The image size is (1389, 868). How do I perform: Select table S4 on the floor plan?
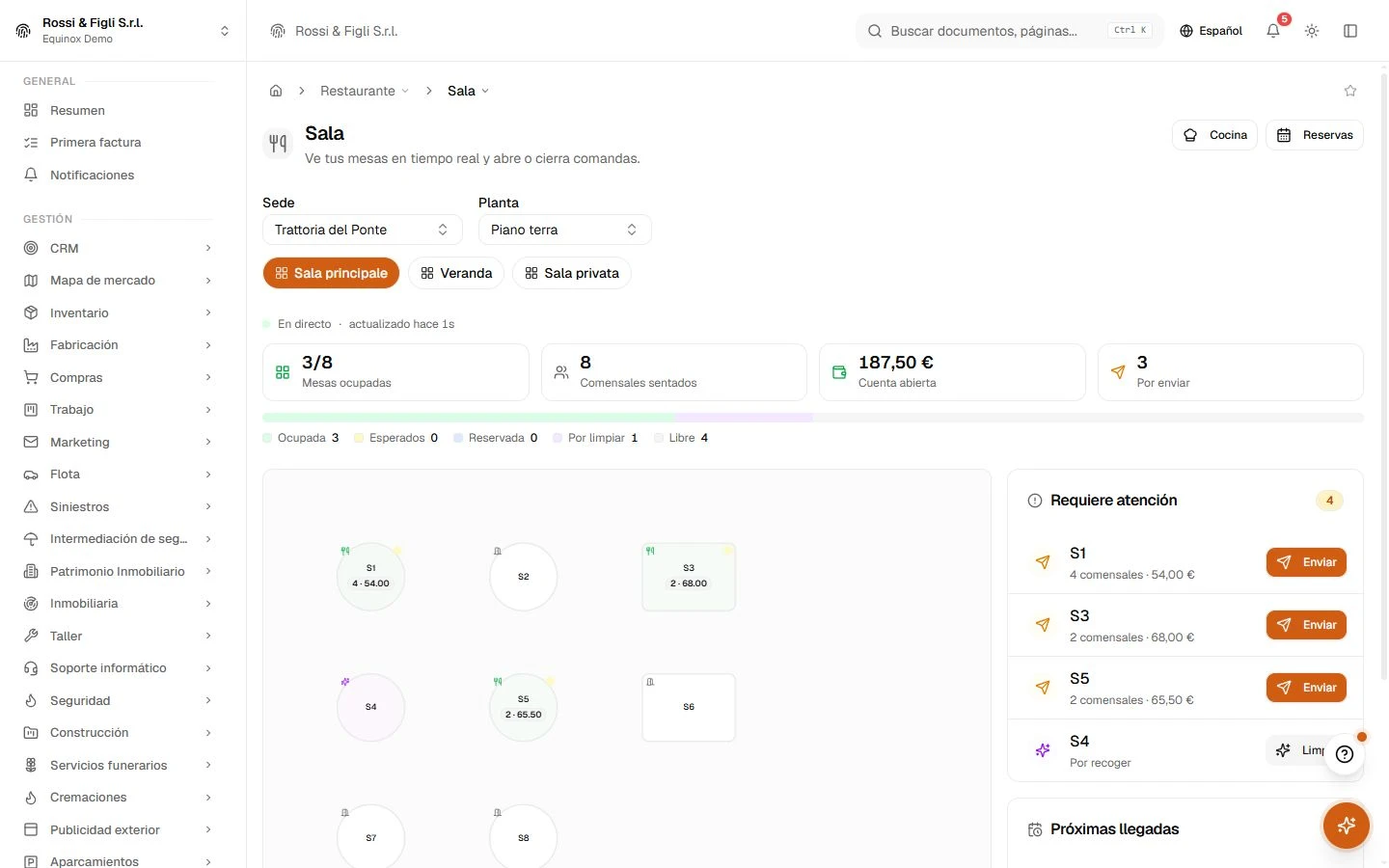(x=370, y=707)
